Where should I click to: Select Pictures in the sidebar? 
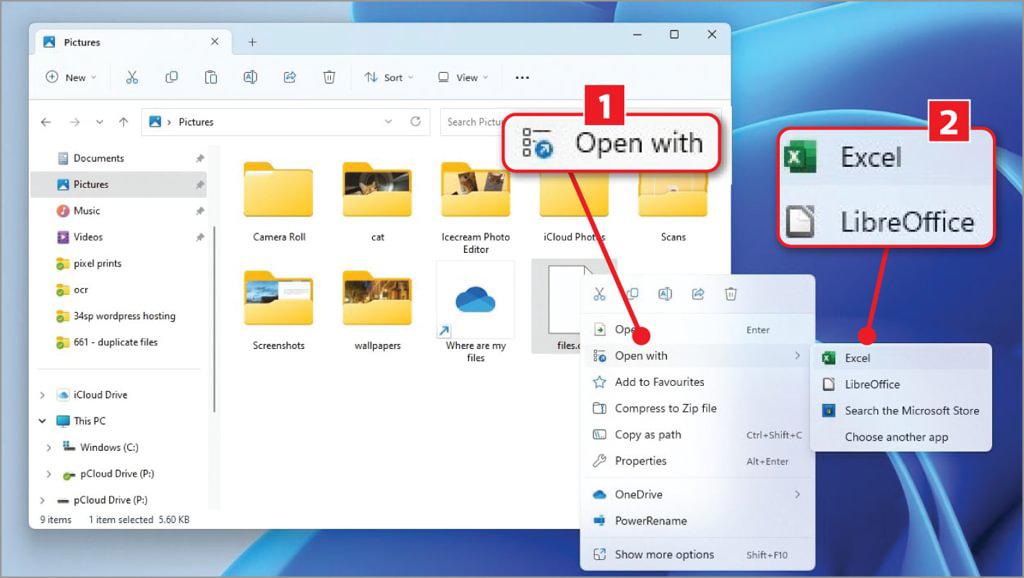click(x=119, y=185)
